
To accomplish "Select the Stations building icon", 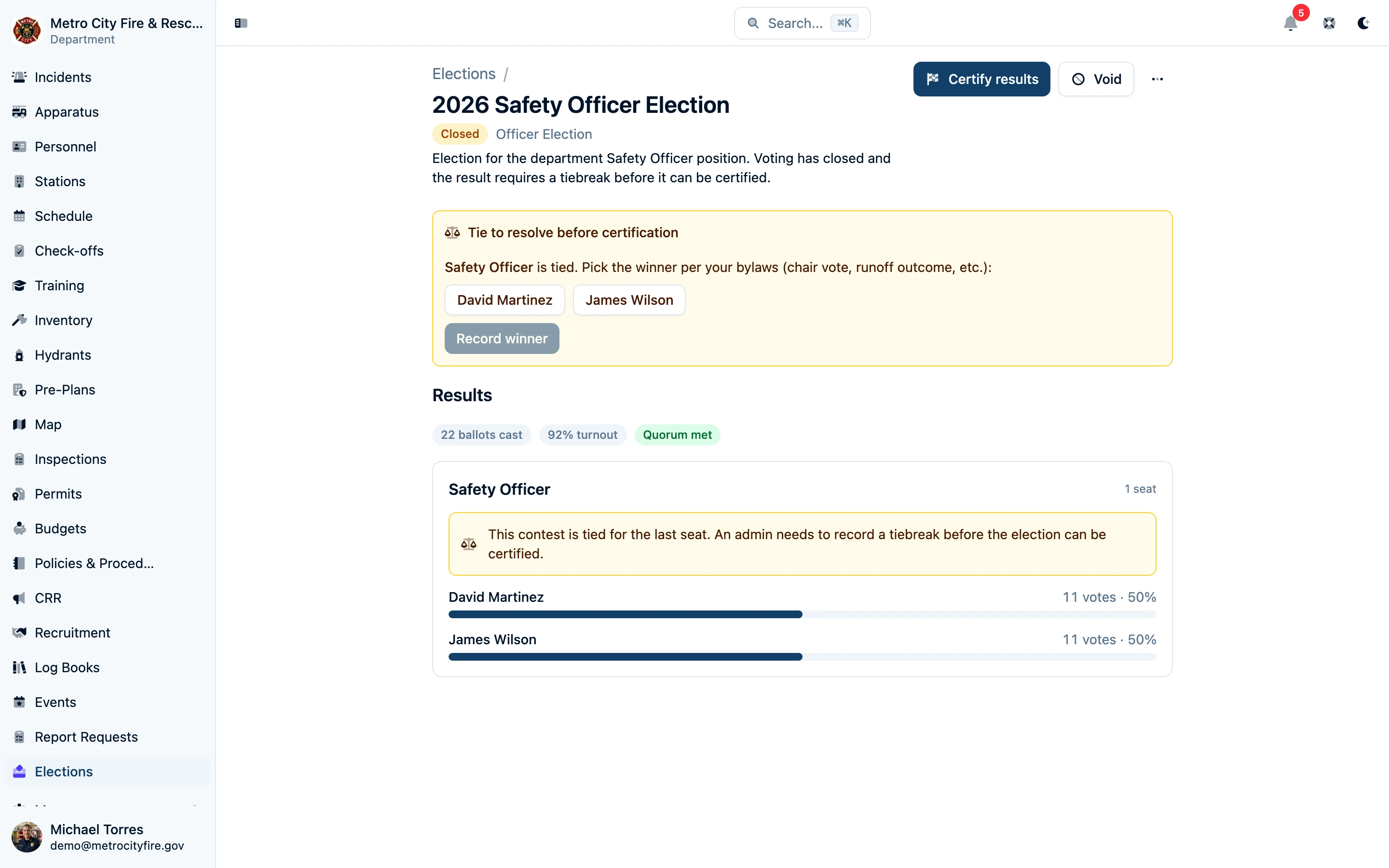I will pos(19,181).
